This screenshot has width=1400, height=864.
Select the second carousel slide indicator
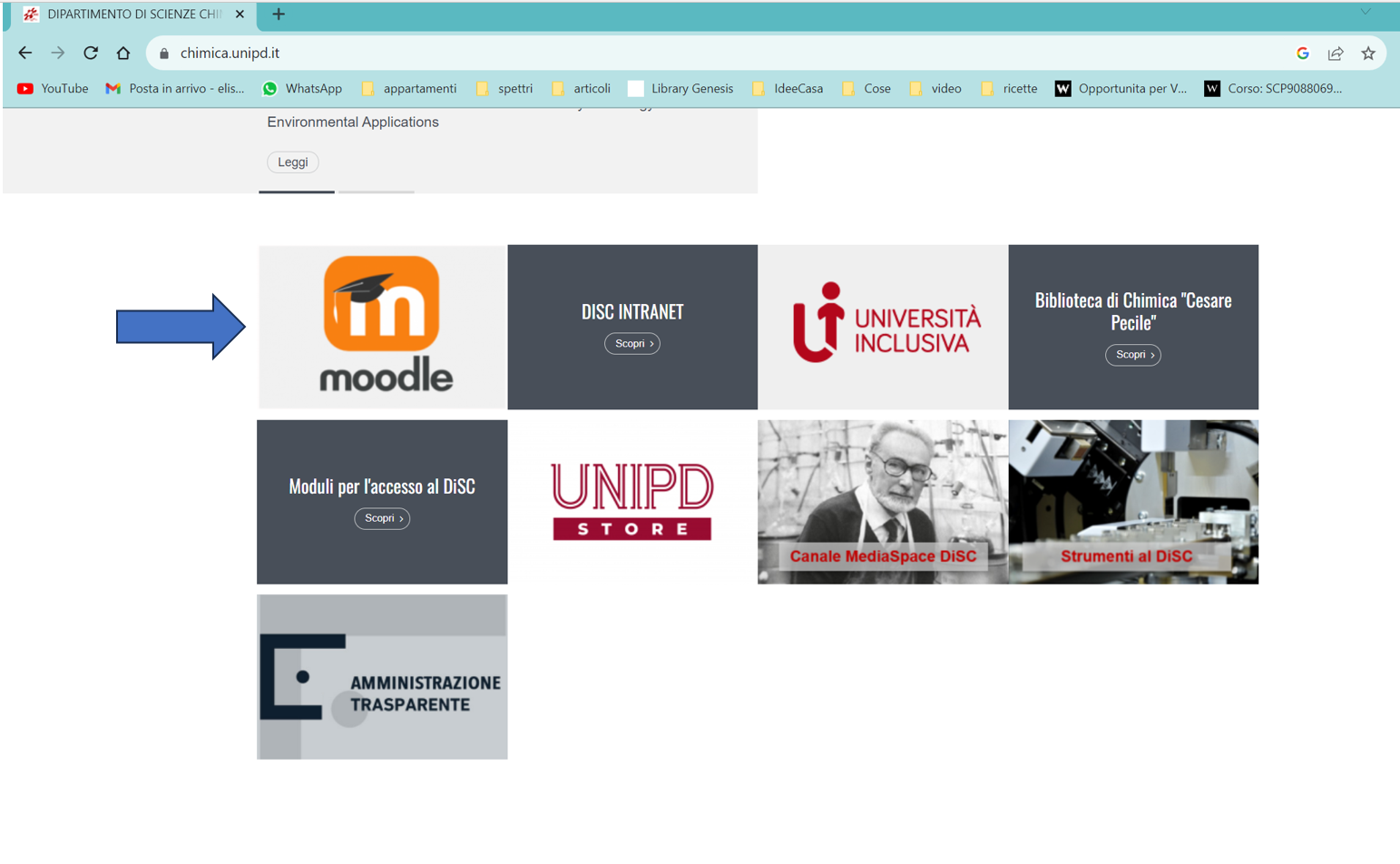click(377, 191)
